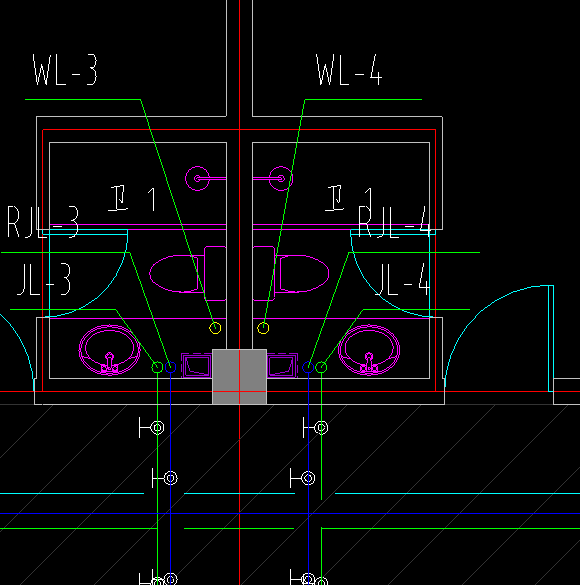Select the purple fixture box right of column
Screen dimensions: 580x585
click(282, 365)
